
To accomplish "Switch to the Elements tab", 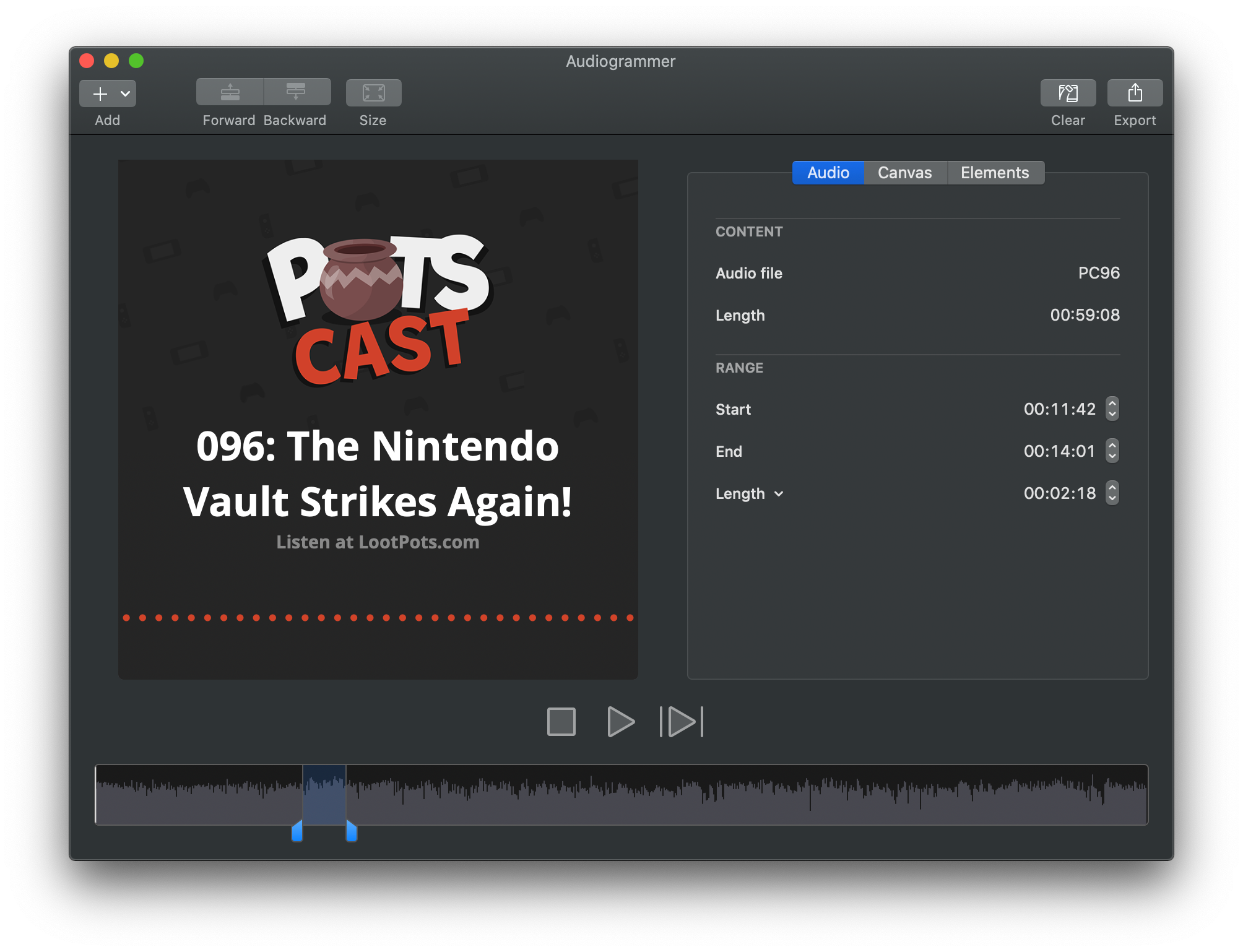I will click(995, 173).
